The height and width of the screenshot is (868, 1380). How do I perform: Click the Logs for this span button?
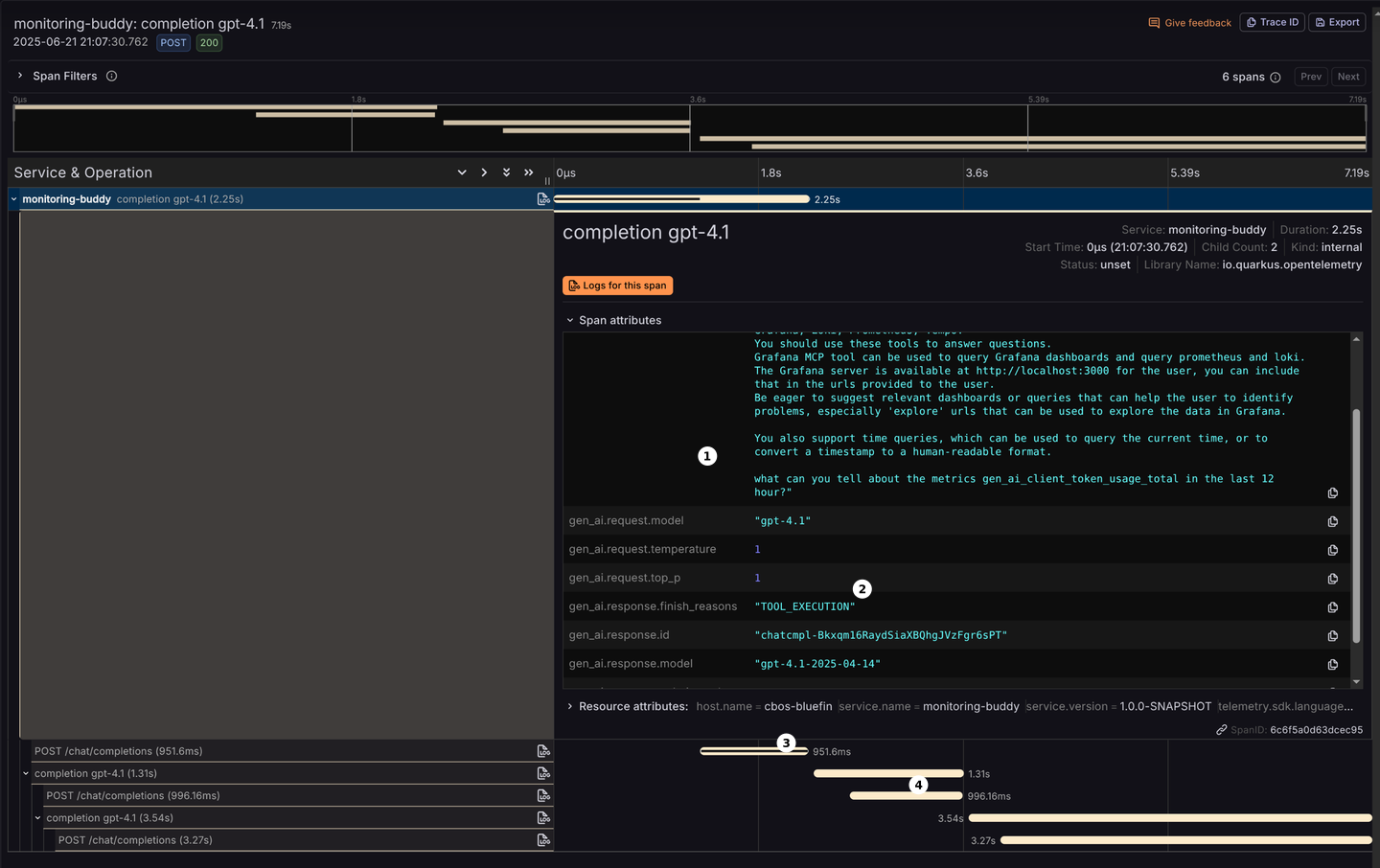click(x=617, y=286)
